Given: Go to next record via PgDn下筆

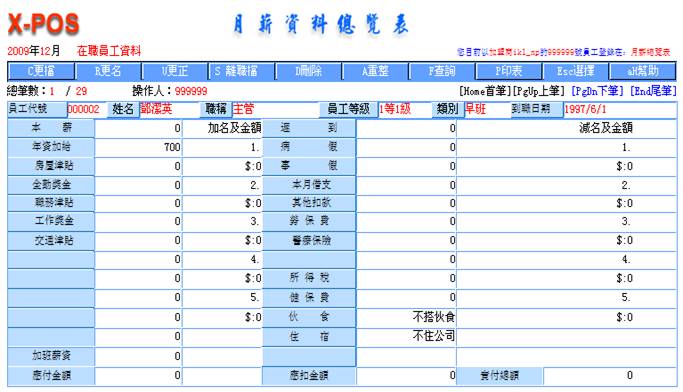Looking at the screenshot, I should pyautogui.click(x=598, y=91).
